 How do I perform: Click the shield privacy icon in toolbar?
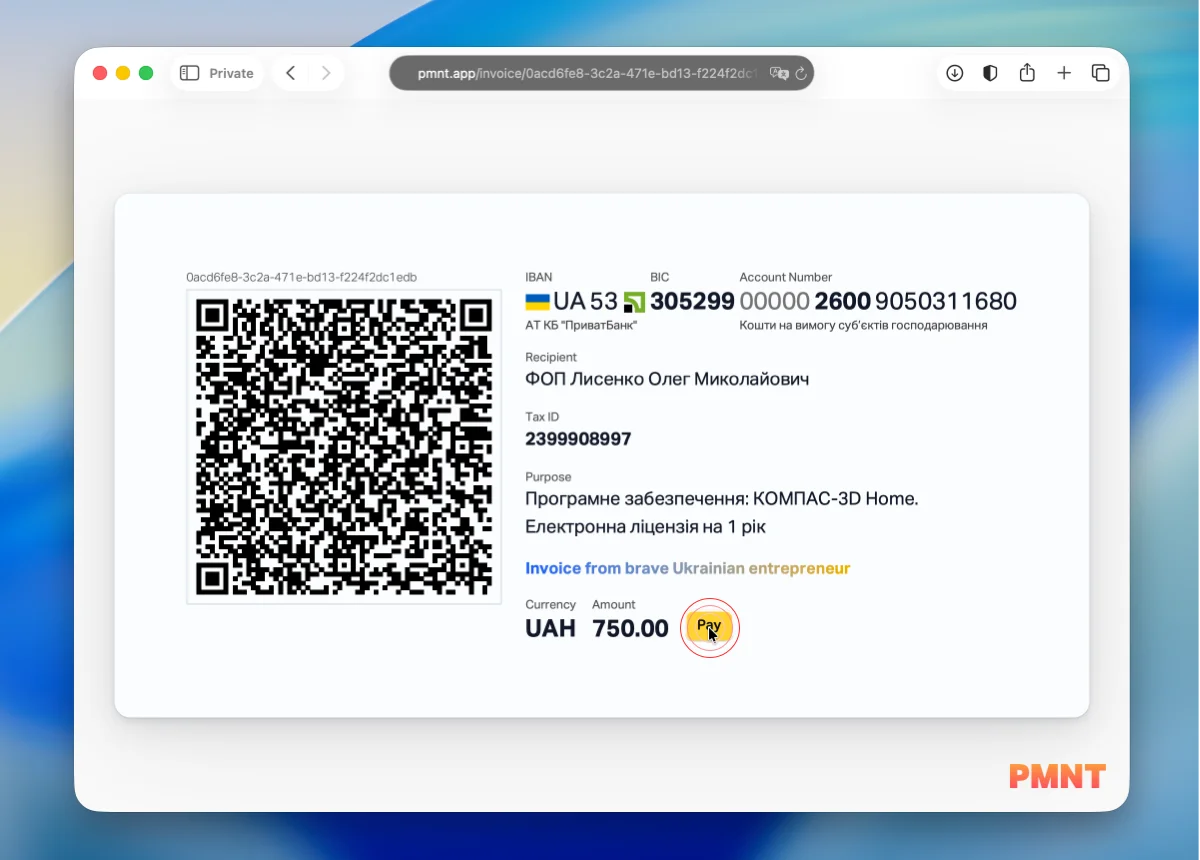990,72
